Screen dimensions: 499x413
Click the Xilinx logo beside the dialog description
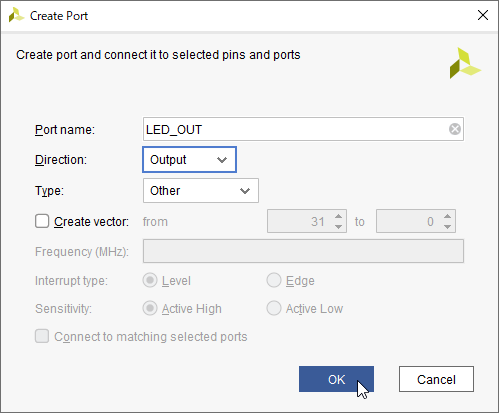[465, 63]
